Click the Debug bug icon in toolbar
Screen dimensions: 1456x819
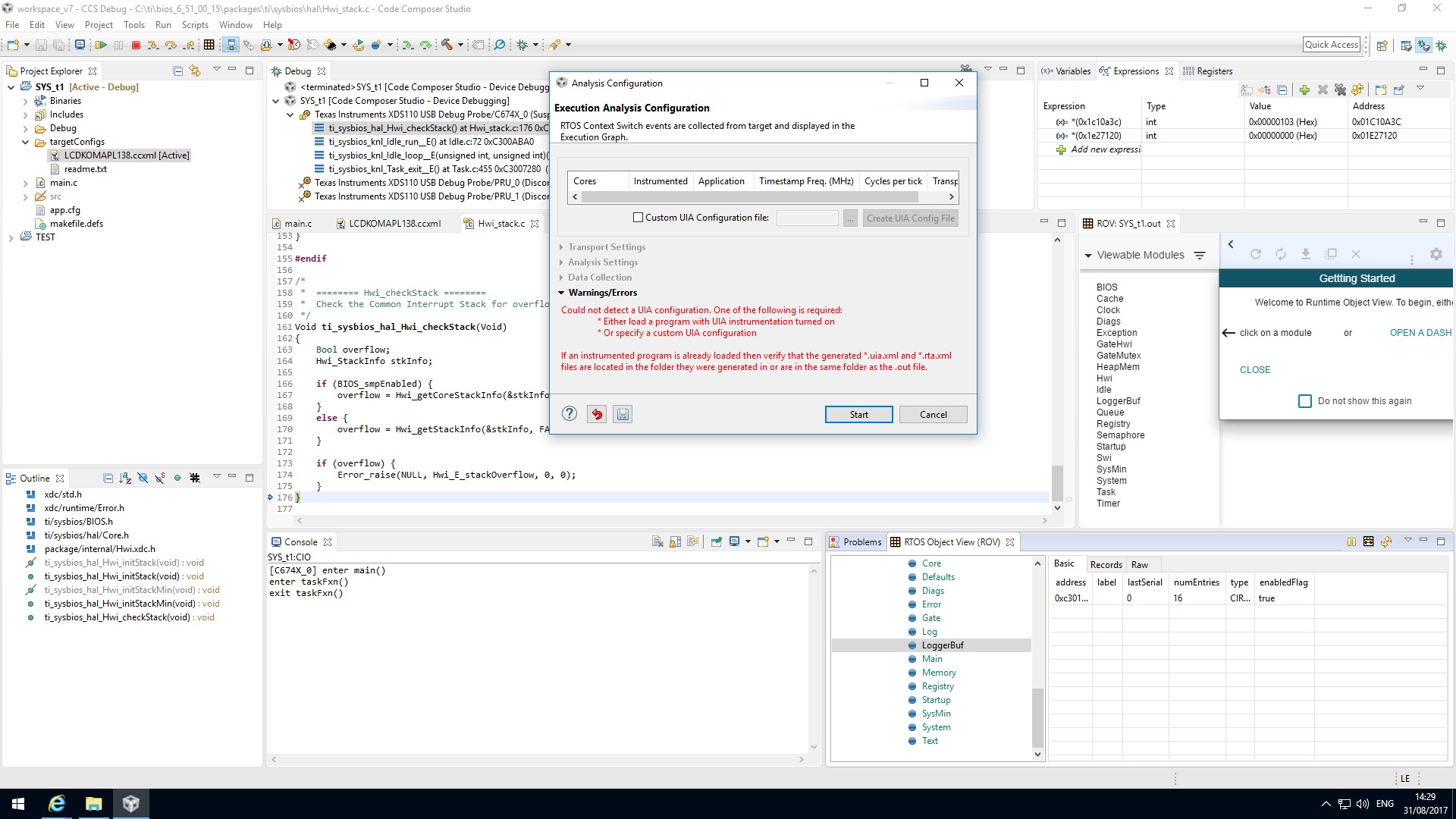522,45
